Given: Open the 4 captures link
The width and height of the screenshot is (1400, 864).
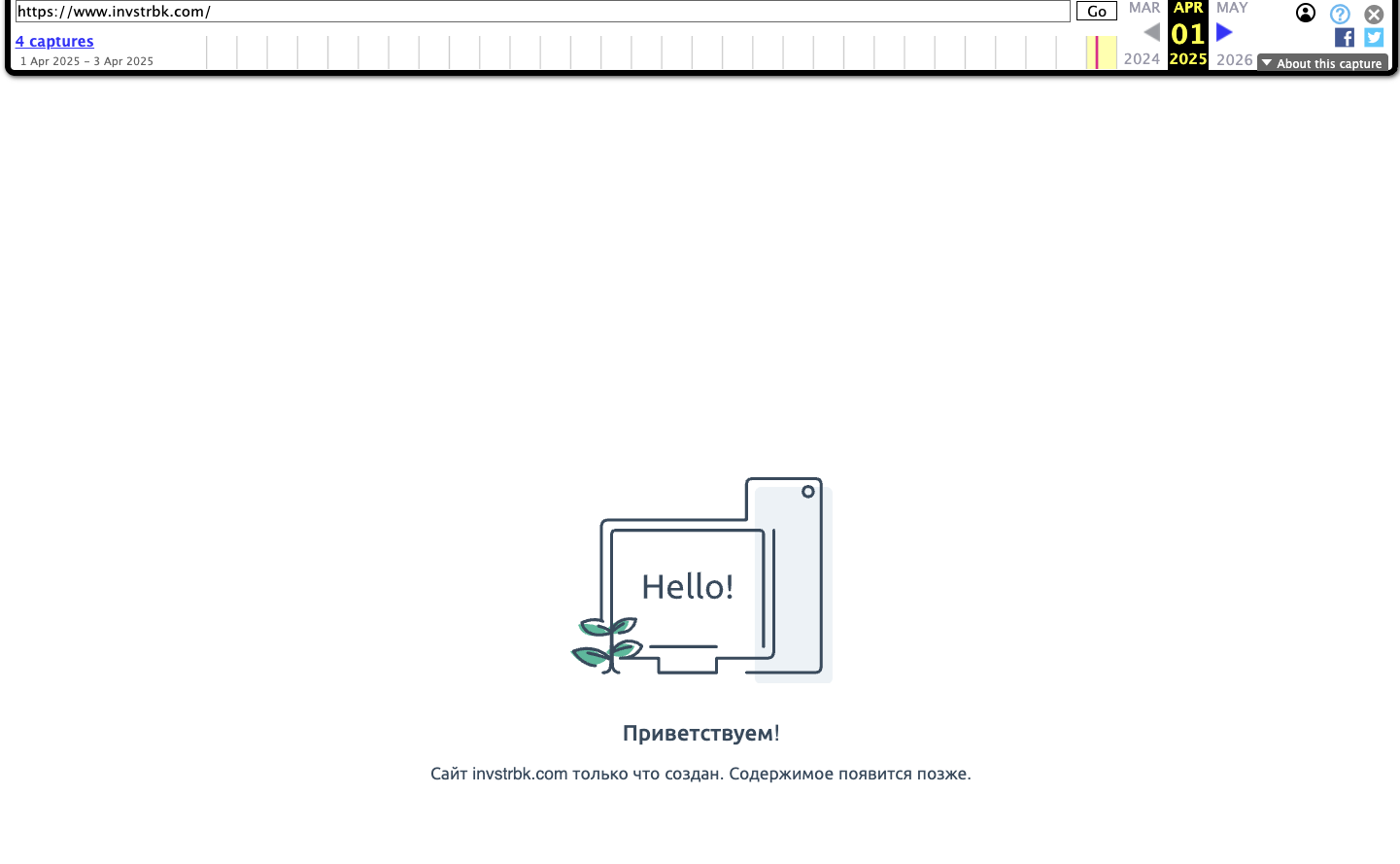Looking at the screenshot, I should pos(54,41).
